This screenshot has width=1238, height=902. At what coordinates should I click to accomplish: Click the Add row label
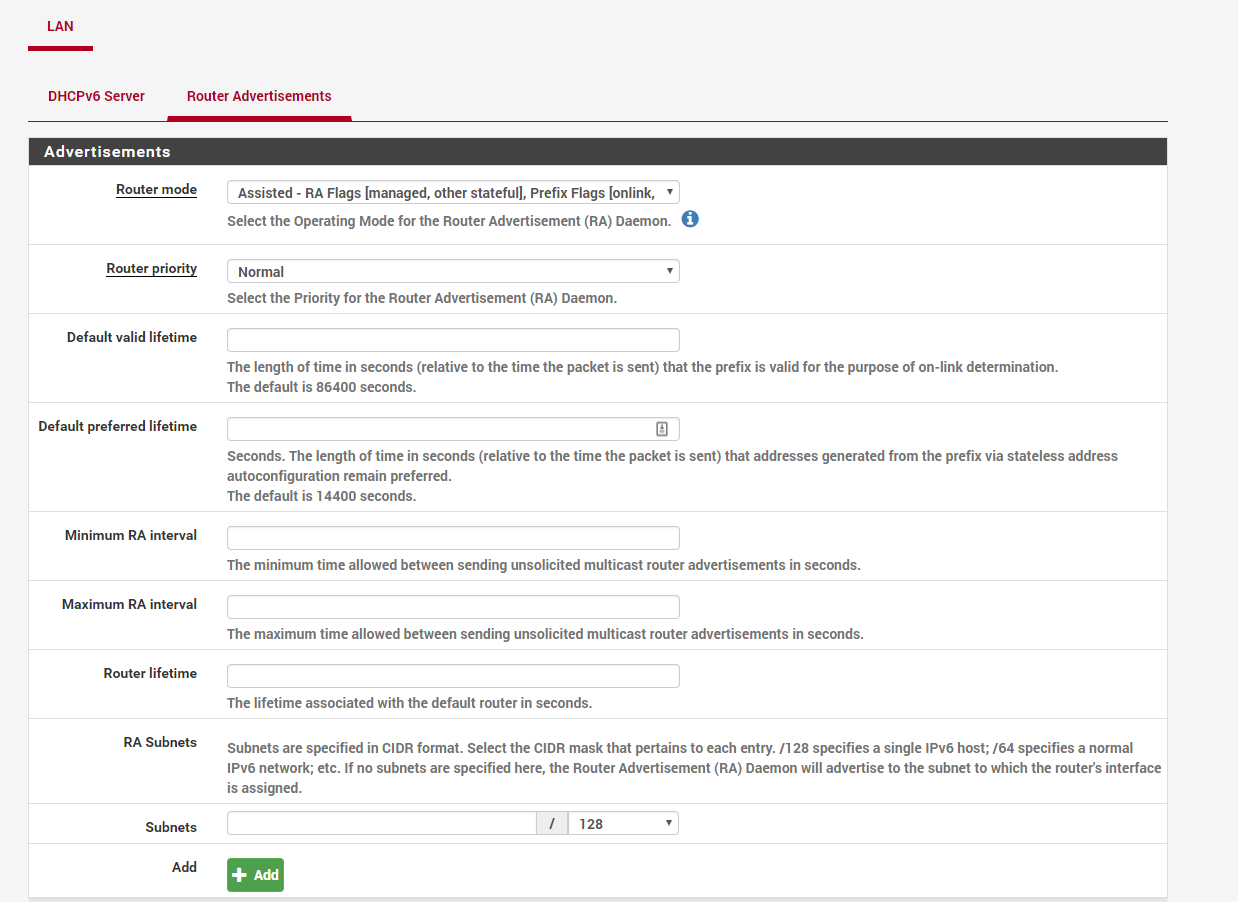pyautogui.click(x=184, y=867)
